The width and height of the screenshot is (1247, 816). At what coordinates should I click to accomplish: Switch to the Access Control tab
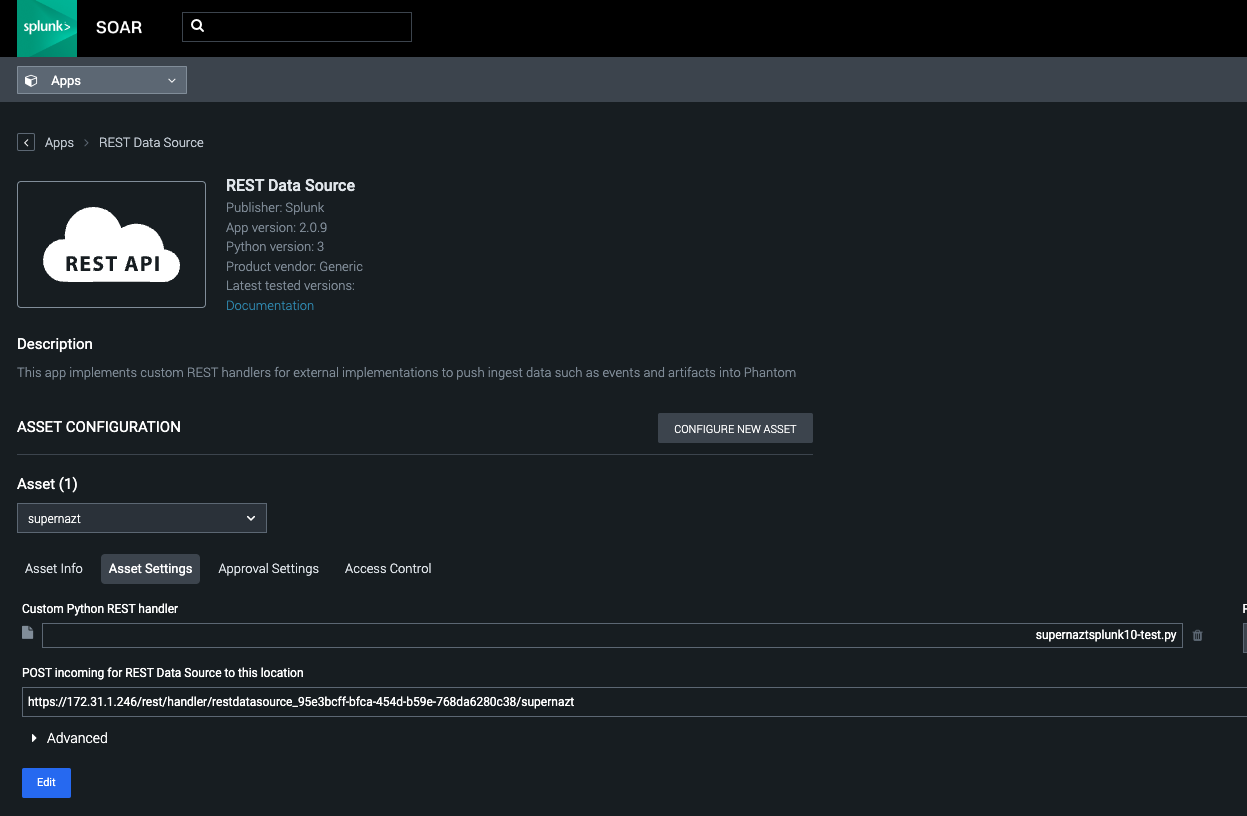(x=387, y=568)
